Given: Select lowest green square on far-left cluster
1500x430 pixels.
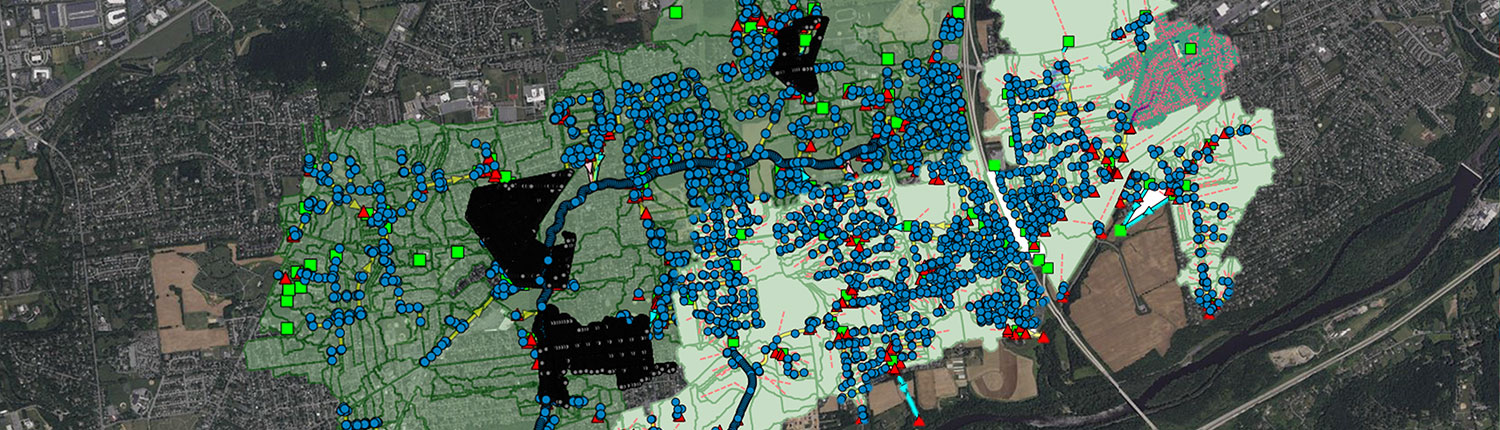Looking at the screenshot, I should pyautogui.click(x=287, y=327).
